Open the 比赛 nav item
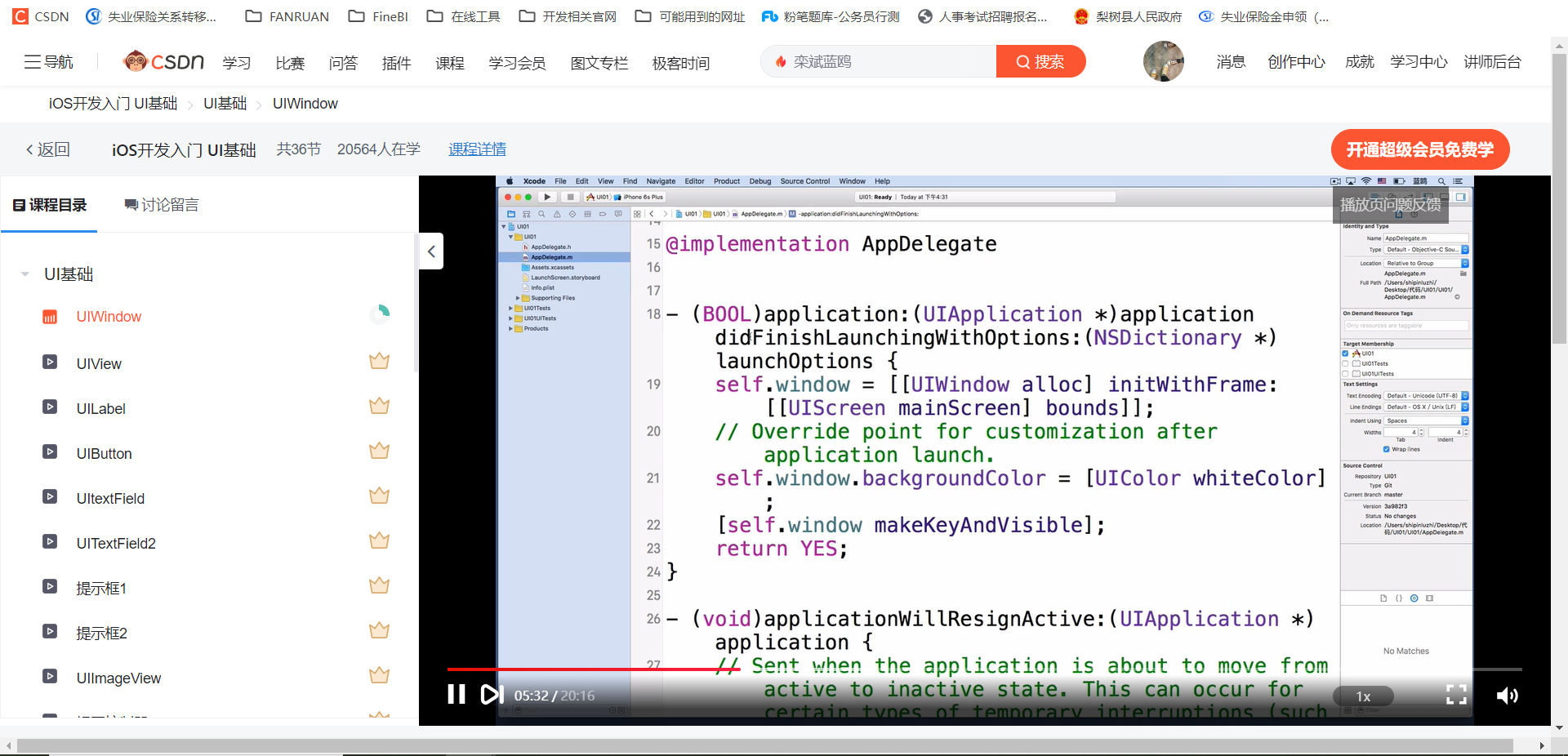This screenshot has width=1568, height=756. [x=290, y=63]
